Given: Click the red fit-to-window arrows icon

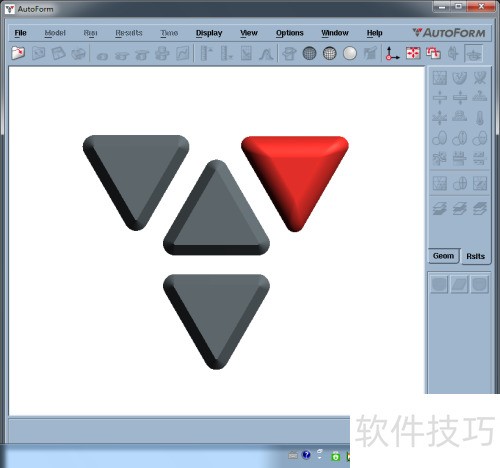Looking at the screenshot, I should tap(413, 53).
